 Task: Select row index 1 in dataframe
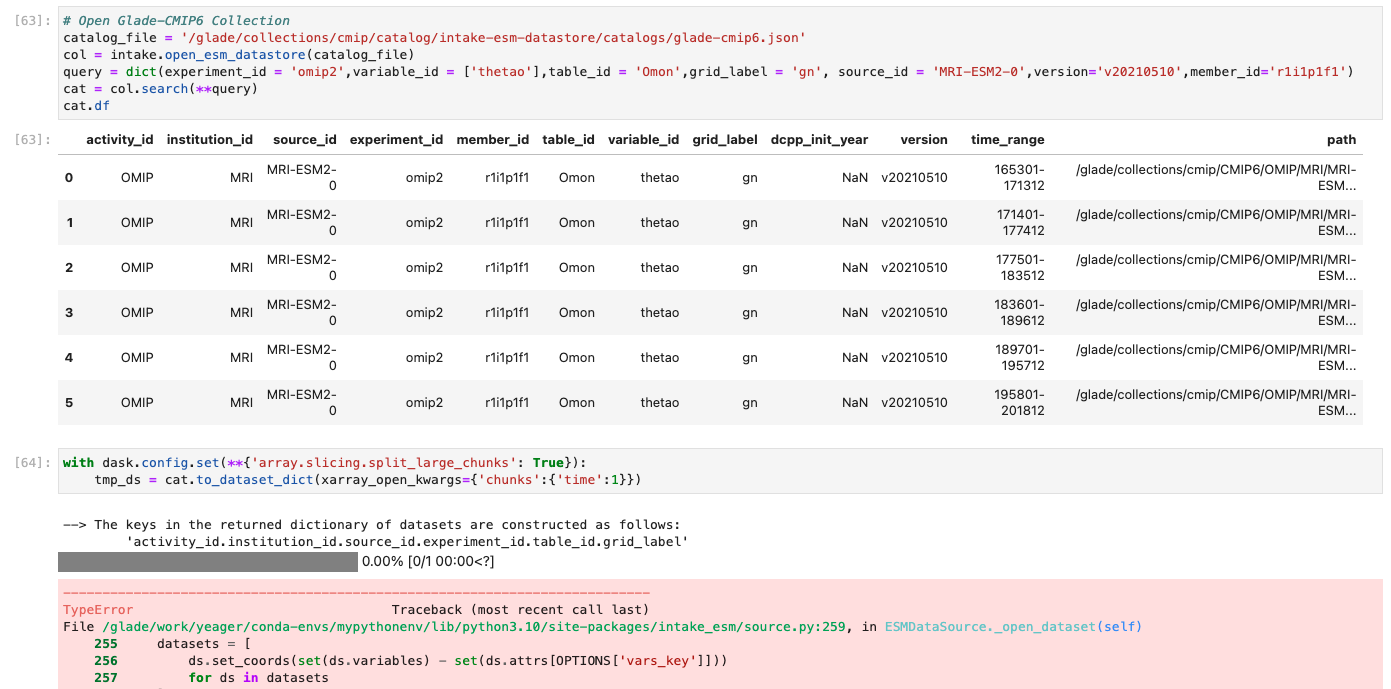point(69,222)
